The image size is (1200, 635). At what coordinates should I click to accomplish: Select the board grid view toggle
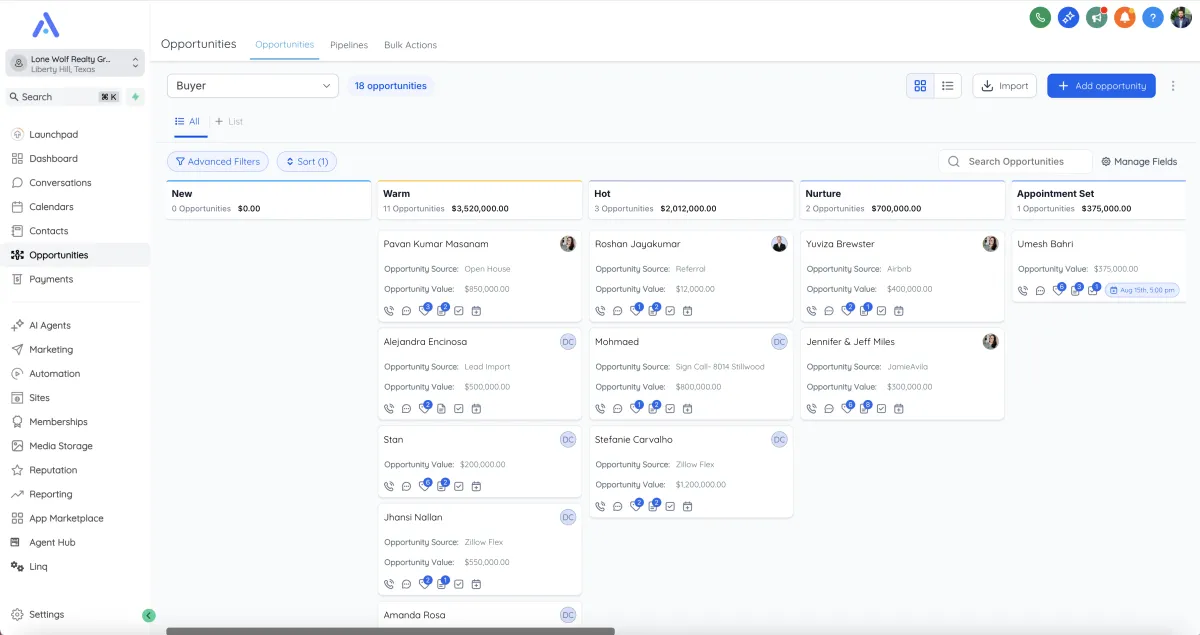click(x=920, y=86)
